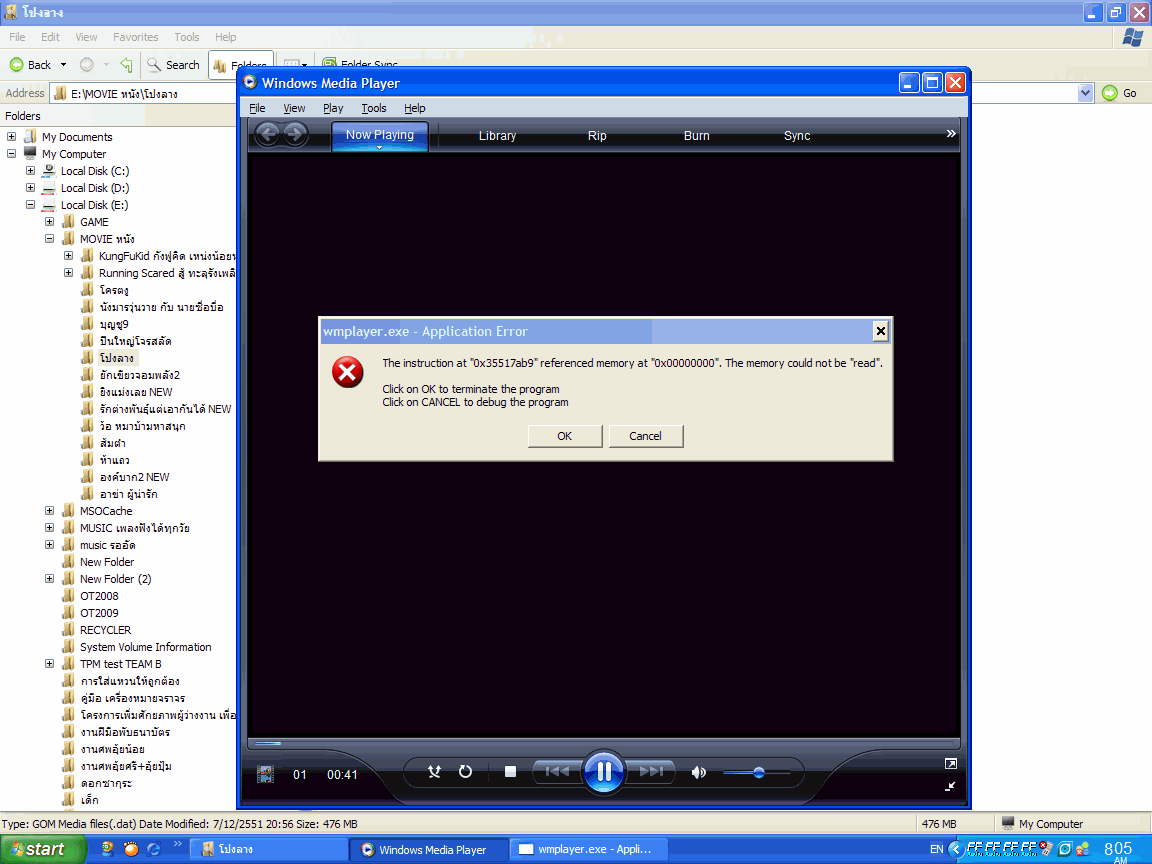The width and height of the screenshot is (1152, 864).
Task: Select System Volume Information folder
Action: [x=145, y=647]
